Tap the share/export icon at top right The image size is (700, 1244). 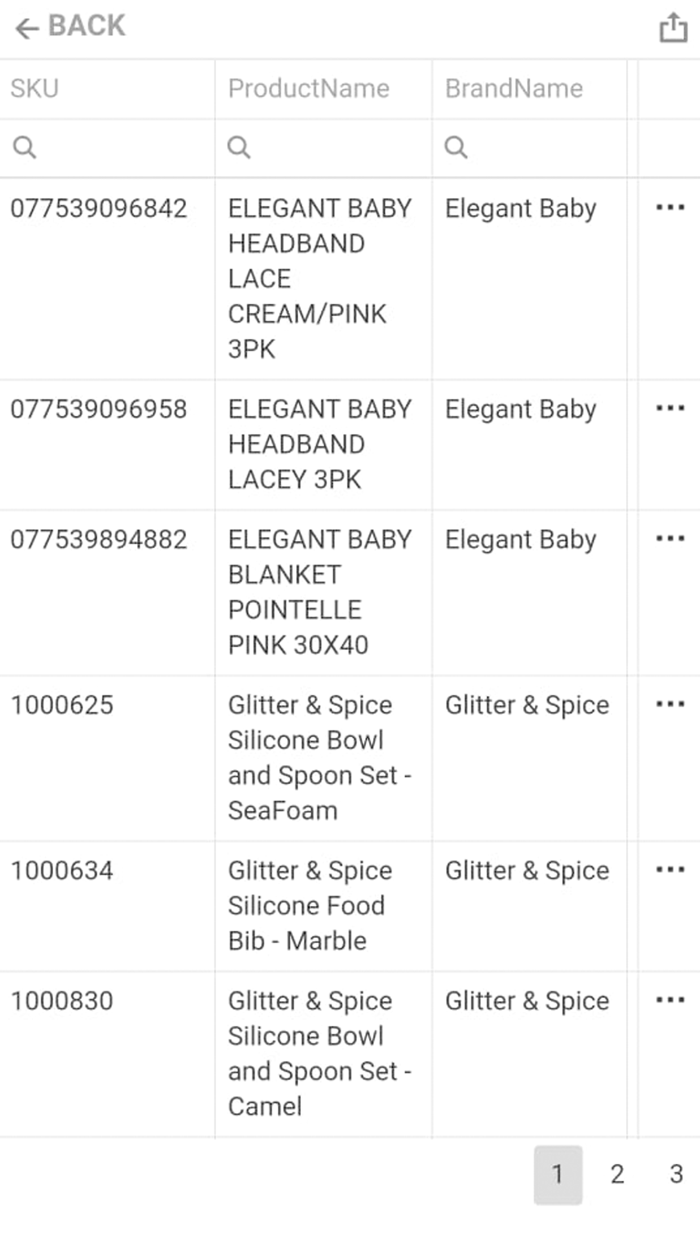(674, 26)
